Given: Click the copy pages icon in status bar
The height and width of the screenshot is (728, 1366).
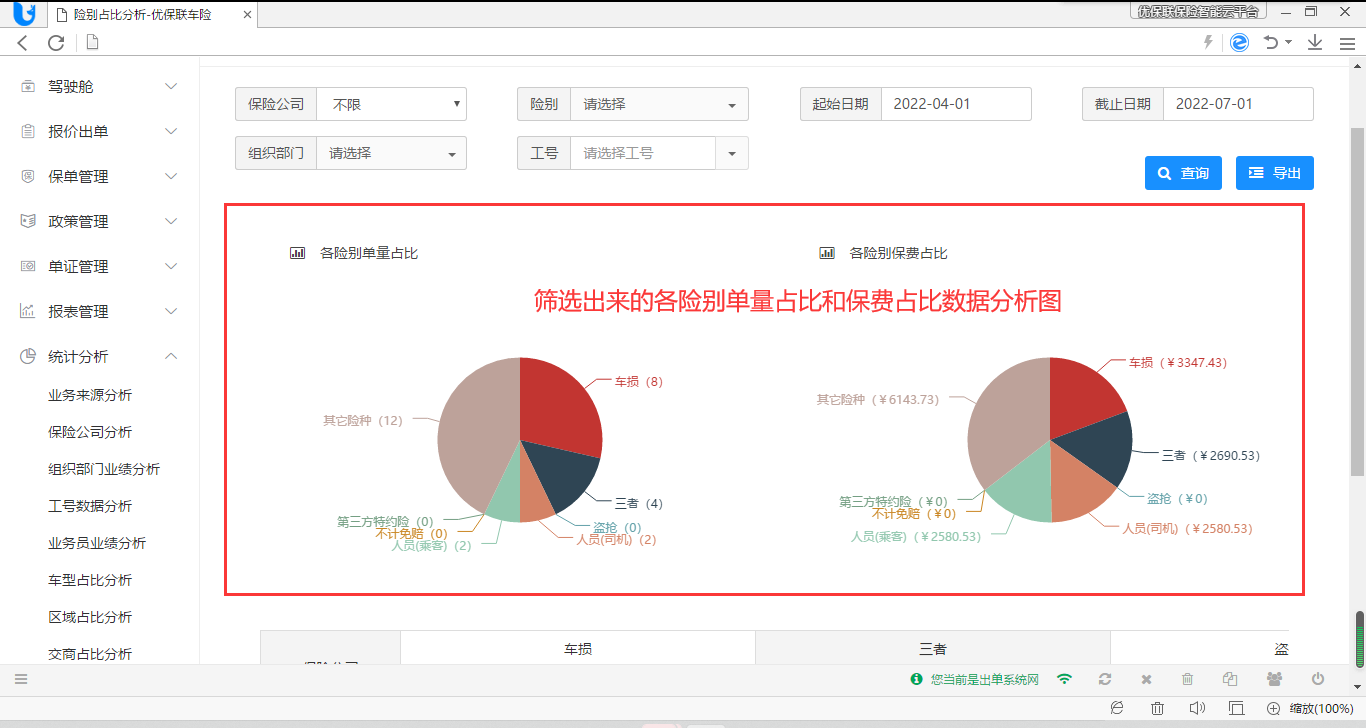Looking at the screenshot, I should pyautogui.click(x=1230, y=679).
